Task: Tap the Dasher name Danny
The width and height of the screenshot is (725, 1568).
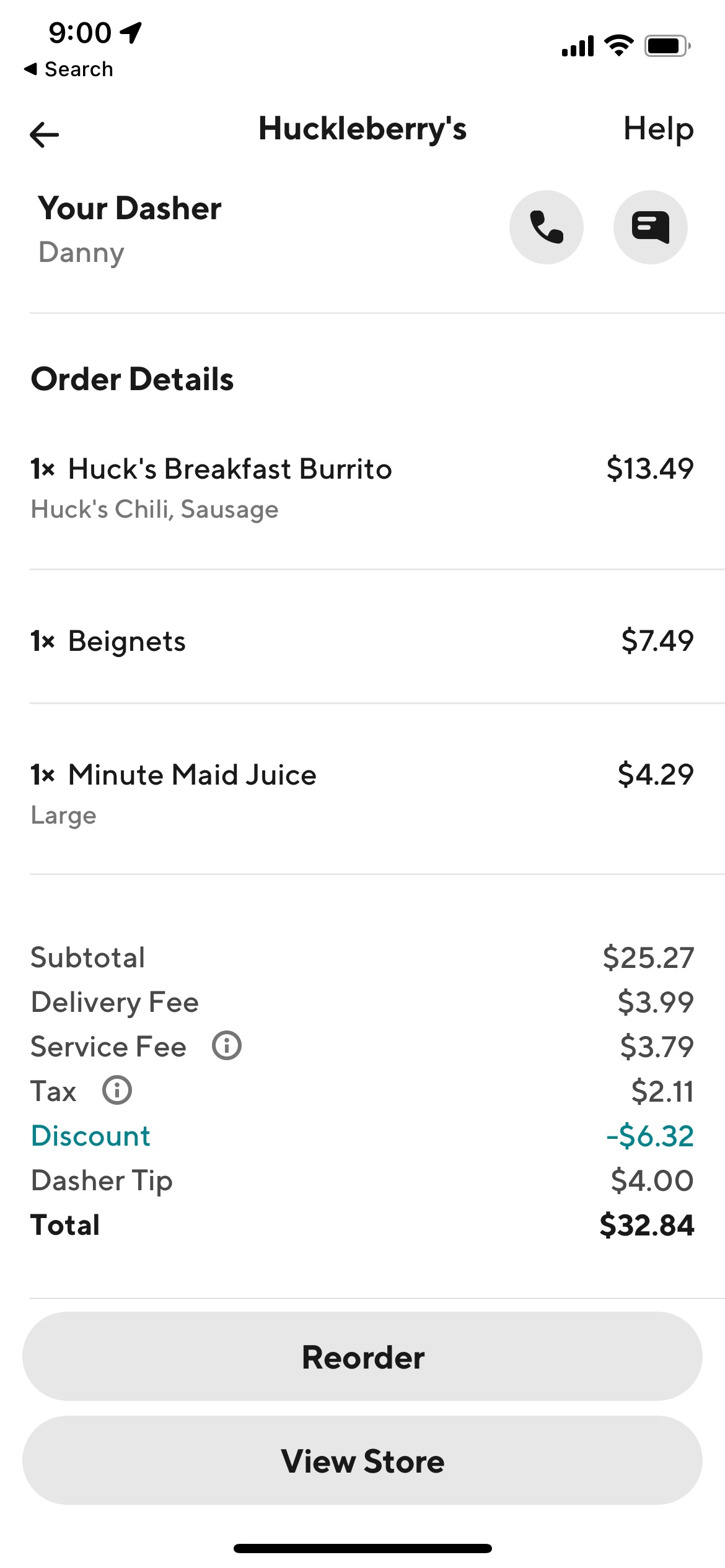Action: [81, 253]
